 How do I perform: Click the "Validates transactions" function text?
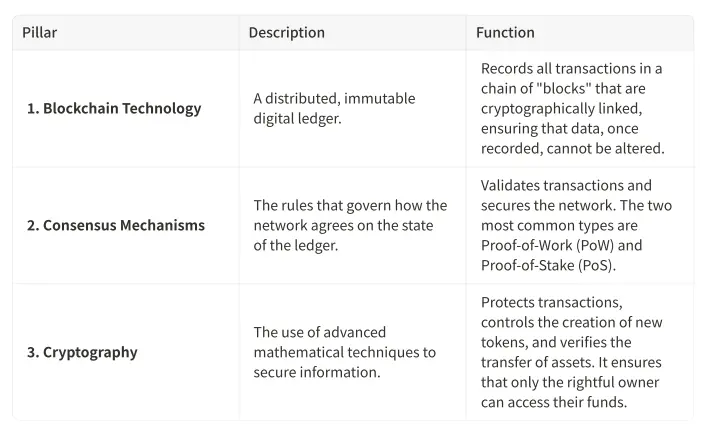(x=566, y=185)
